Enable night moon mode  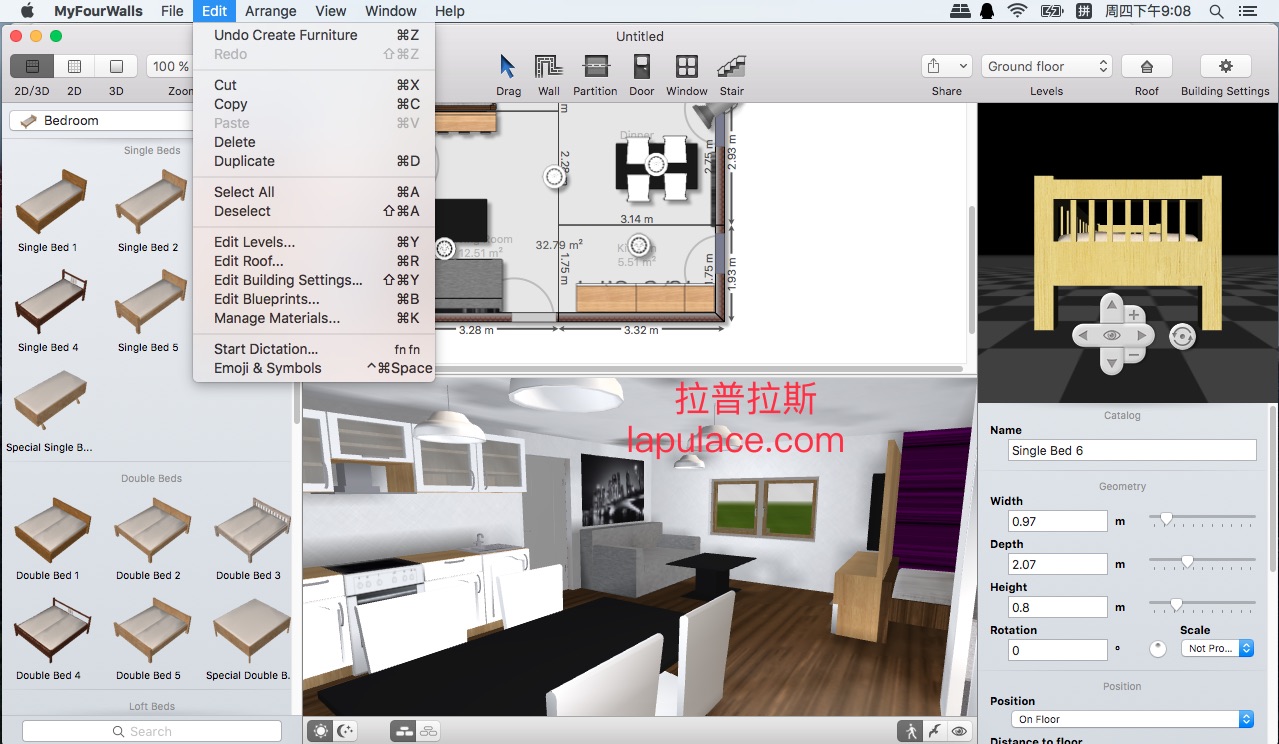pos(346,731)
